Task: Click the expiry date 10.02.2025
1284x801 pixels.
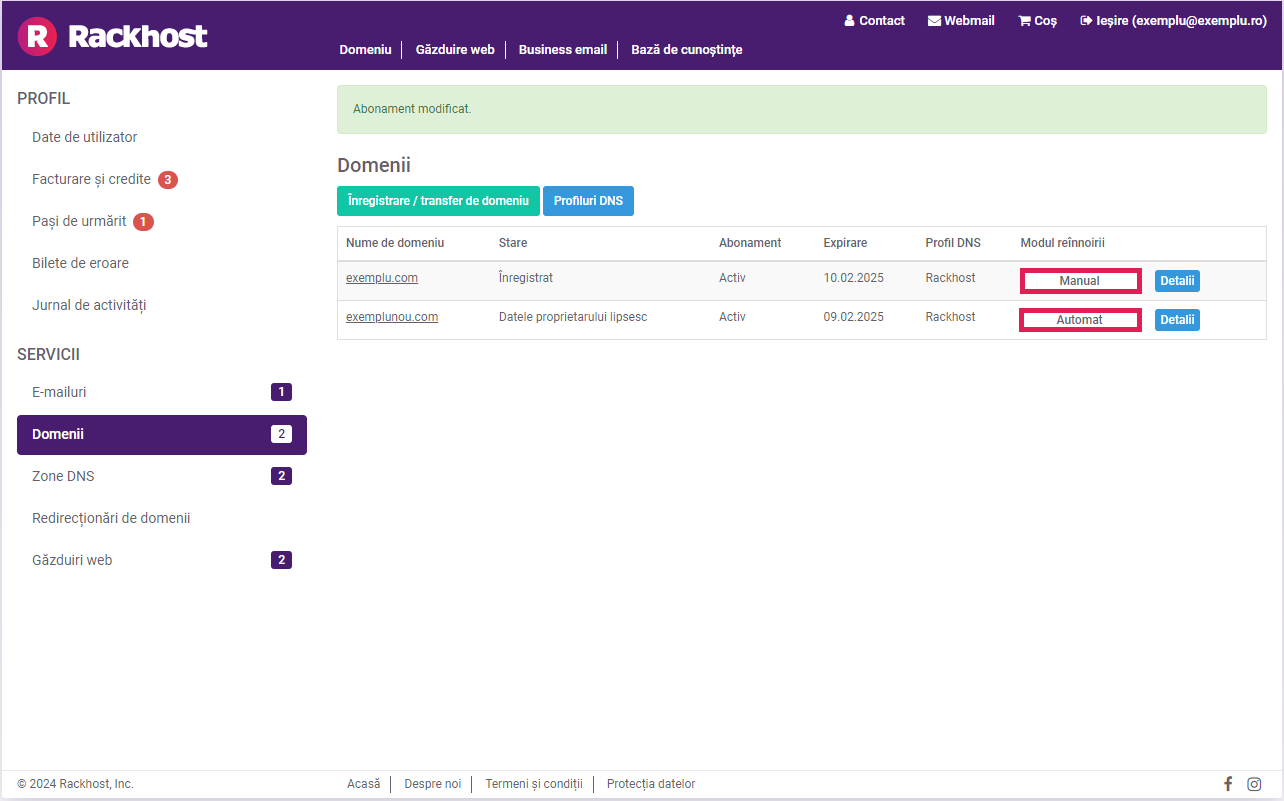Action: pyautogui.click(x=854, y=278)
